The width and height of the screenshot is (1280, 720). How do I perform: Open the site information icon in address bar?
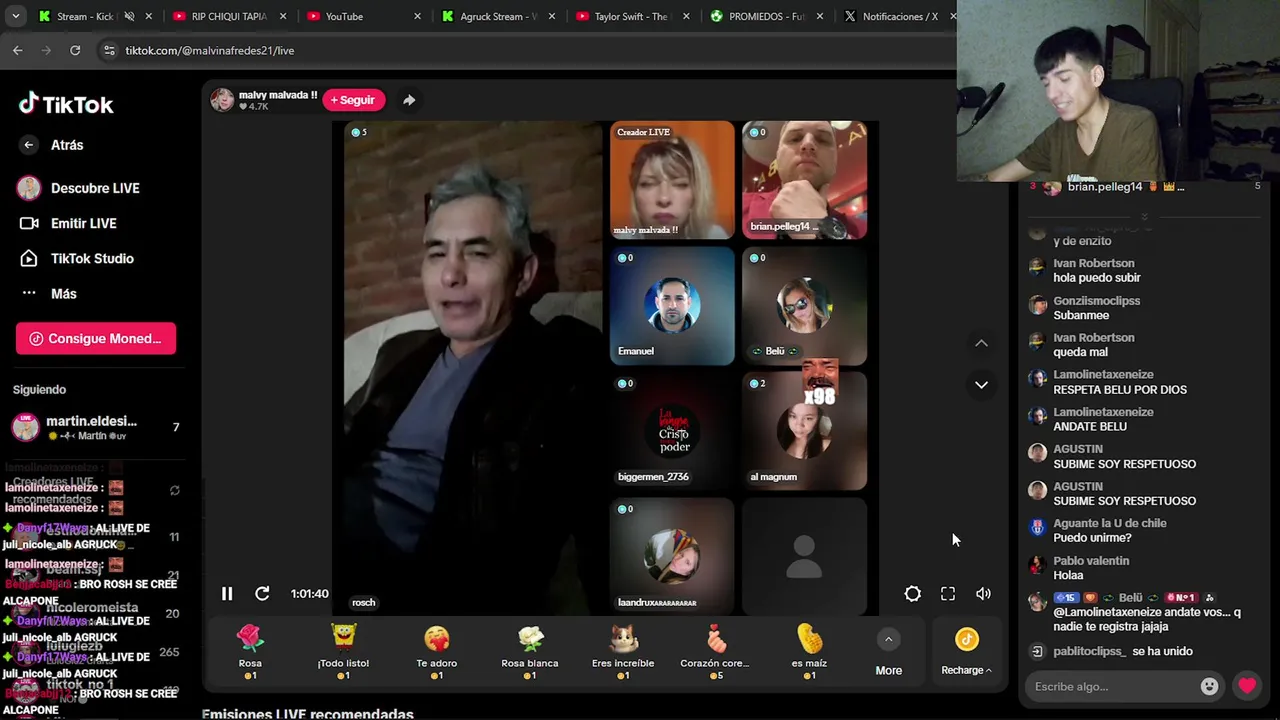coord(109,50)
